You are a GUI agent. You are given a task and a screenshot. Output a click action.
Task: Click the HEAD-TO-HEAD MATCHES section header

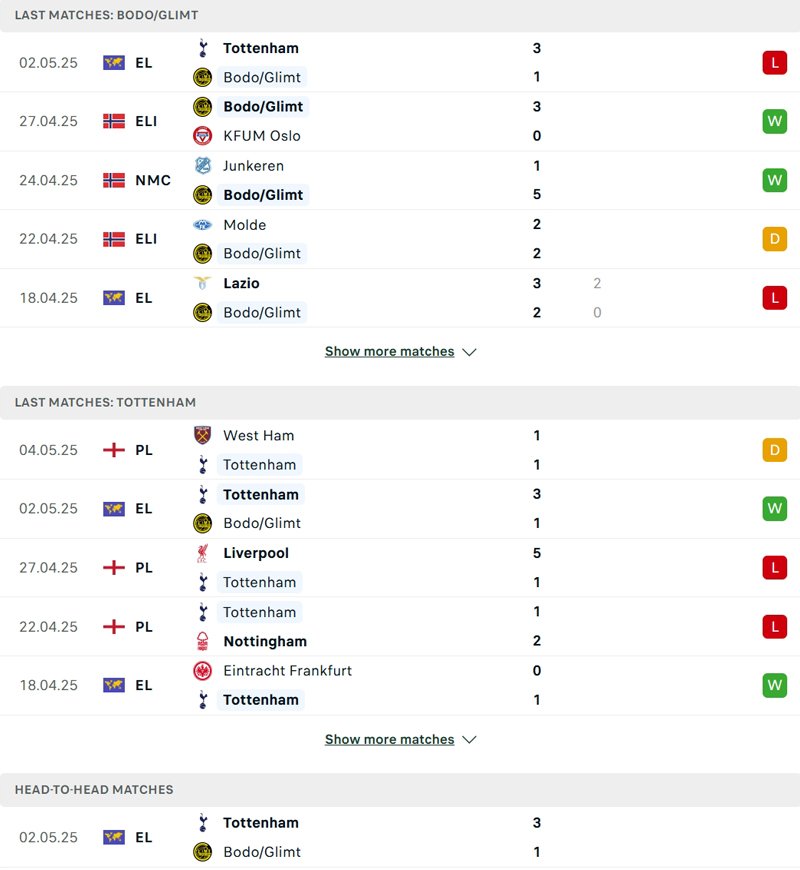pyautogui.click(x=93, y=790)
